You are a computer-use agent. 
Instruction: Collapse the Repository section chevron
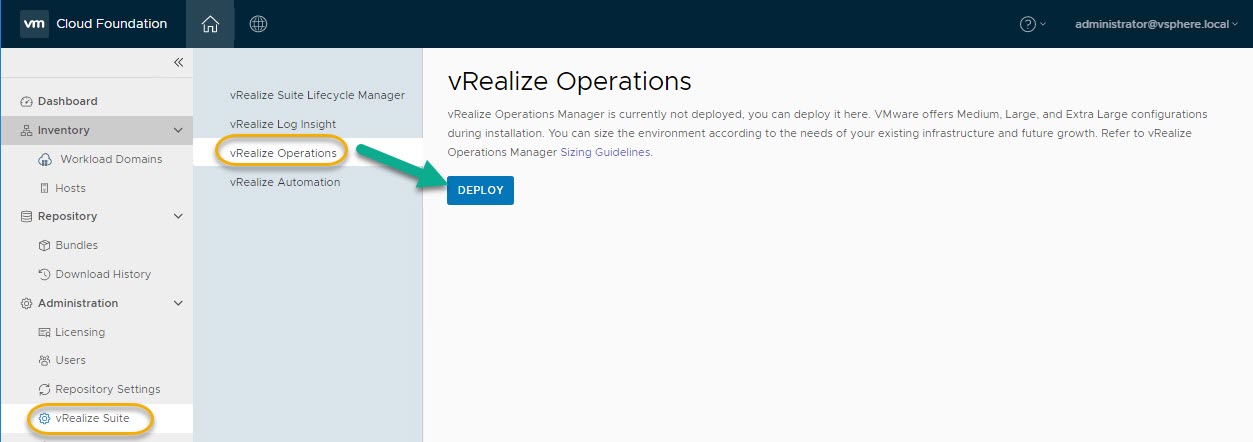coord(178,216)
